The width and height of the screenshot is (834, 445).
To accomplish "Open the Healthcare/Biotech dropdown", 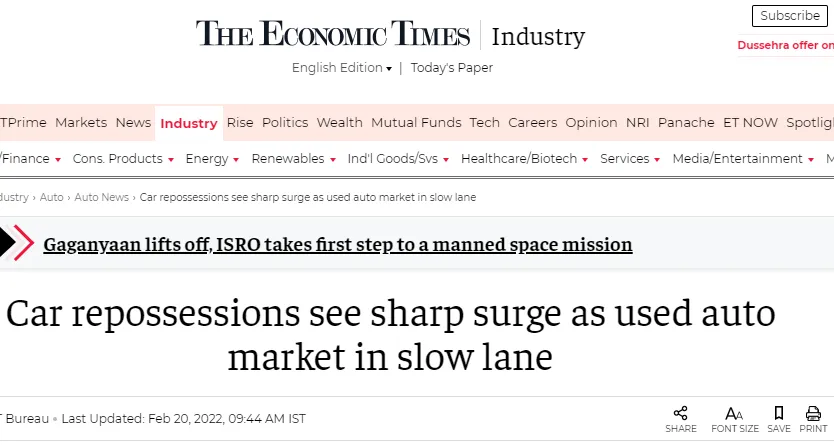I will pos(524,159).
